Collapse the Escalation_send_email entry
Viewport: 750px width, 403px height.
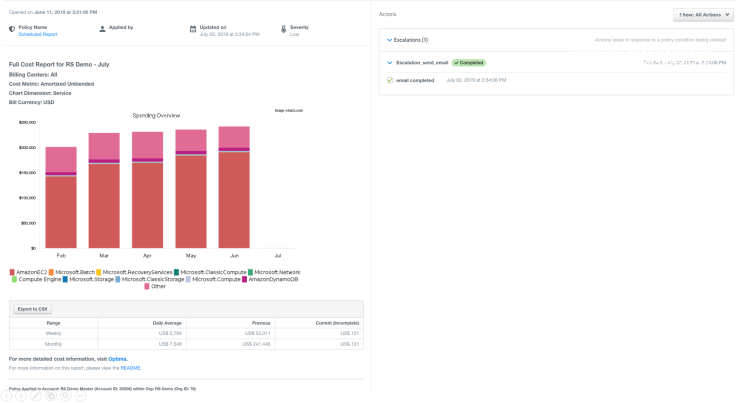pyautogui.click(x=390, y=62)
